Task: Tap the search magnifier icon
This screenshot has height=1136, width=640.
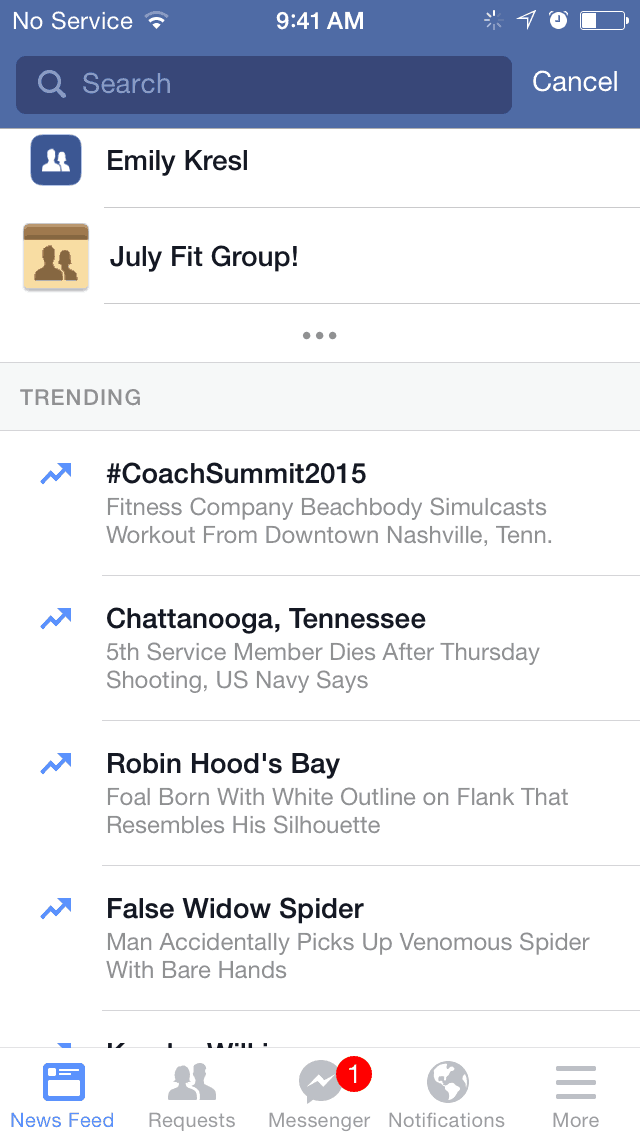Action: (x=51, y=84)
